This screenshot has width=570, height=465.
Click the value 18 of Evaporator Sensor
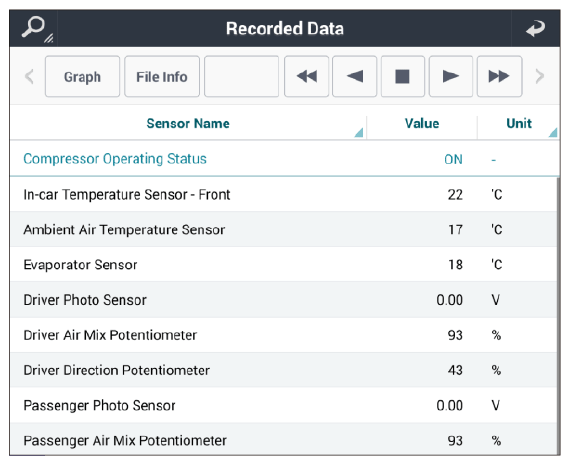coord(455,265)
